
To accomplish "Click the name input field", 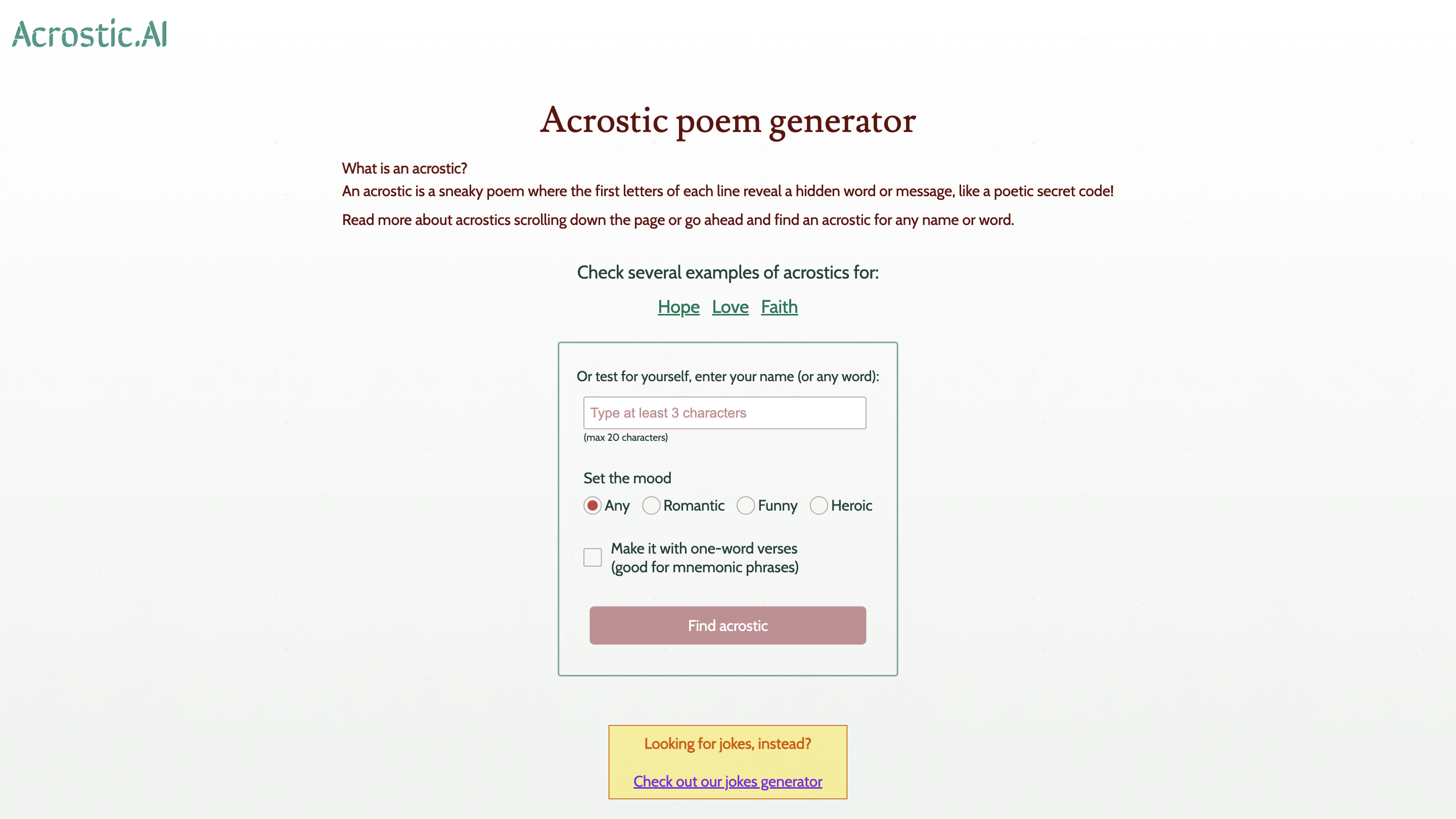I will 724,413.
